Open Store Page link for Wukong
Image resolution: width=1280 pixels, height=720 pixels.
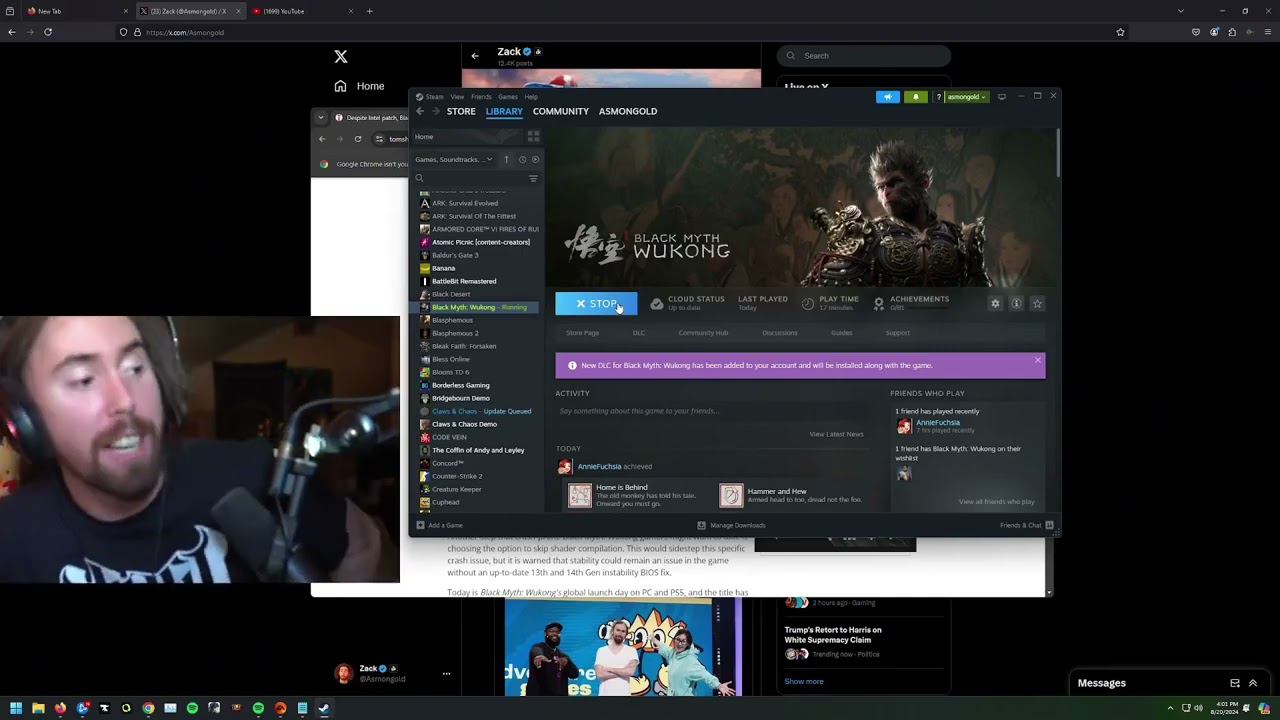pos(582,333)
